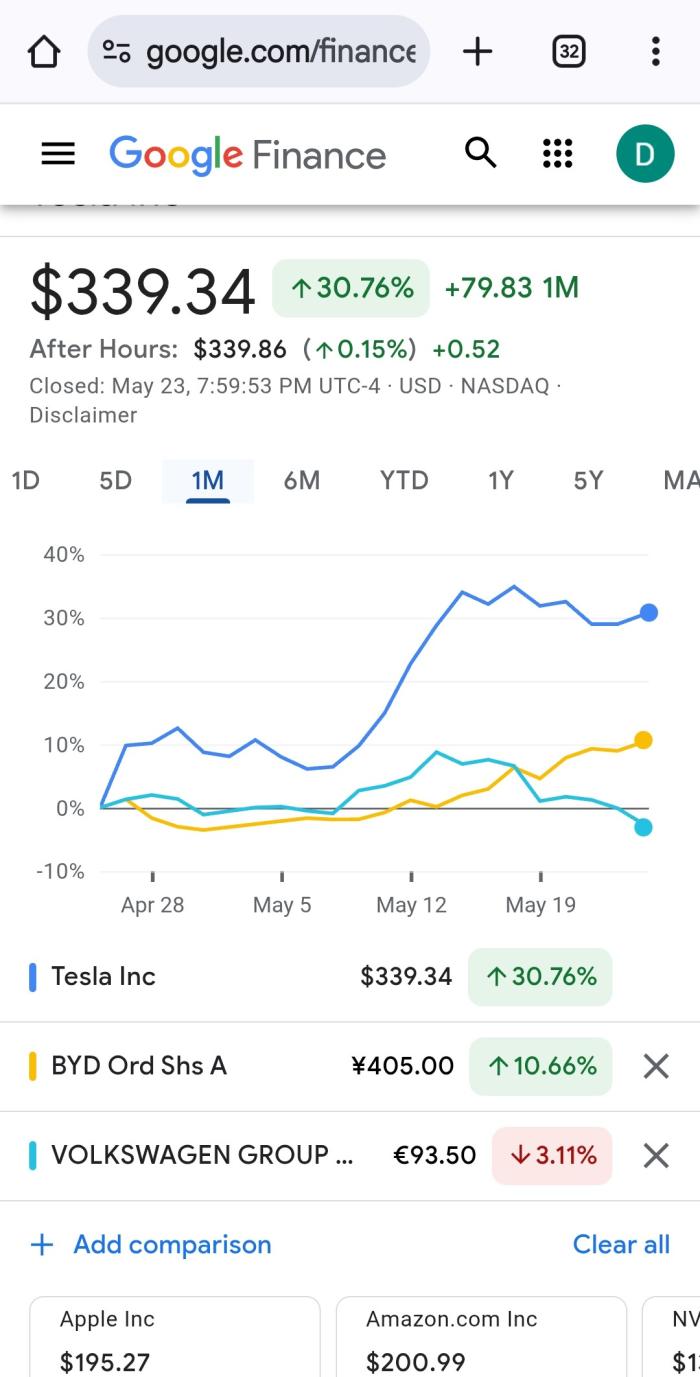Open the Disclaimer link
The image size is (700, 1377).
point(83,415)
